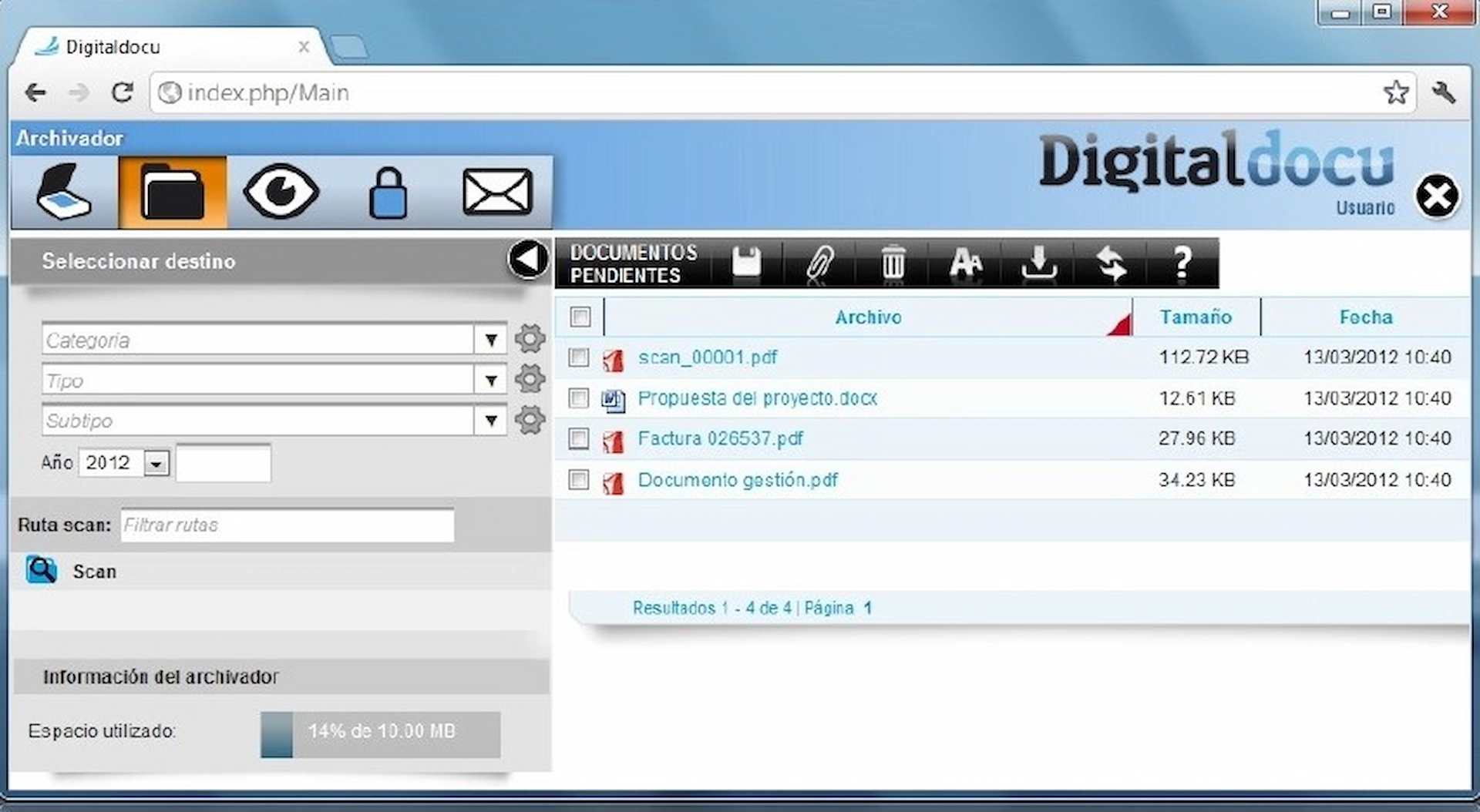This screenshot has height=812, width=1480.
Task: Focus the Categoria text field
Action: [x=257, y=340]
